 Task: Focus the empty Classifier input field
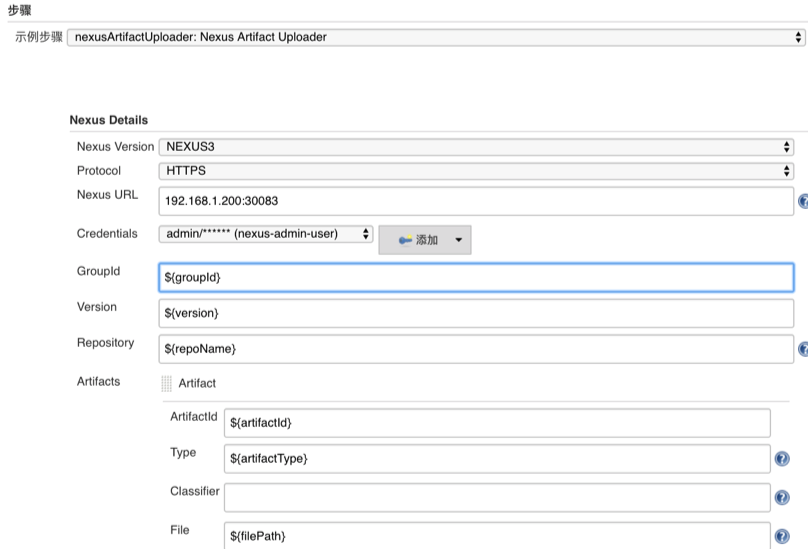(497, 497)
